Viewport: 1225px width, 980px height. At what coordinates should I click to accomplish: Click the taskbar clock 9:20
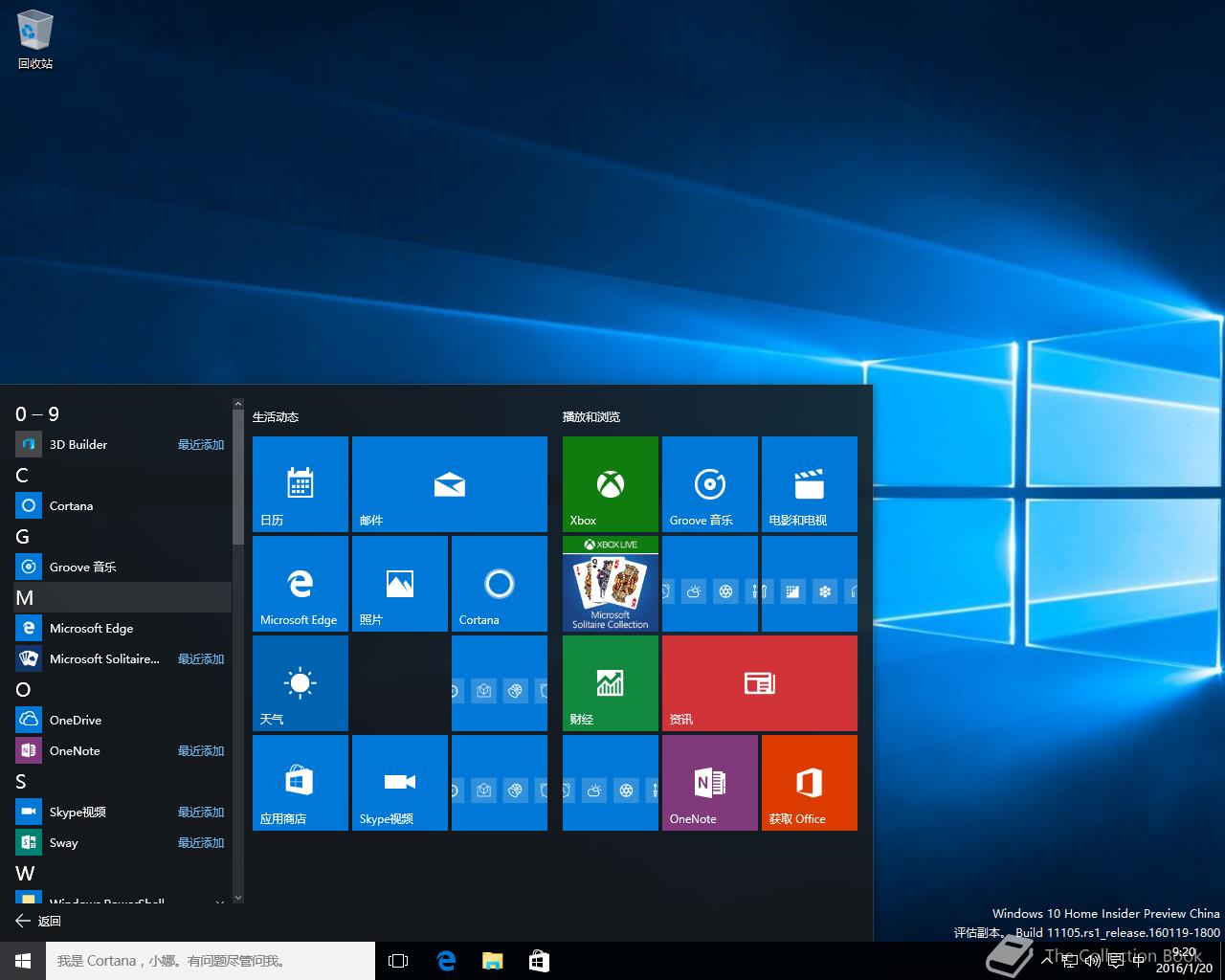pos(1184,961)
